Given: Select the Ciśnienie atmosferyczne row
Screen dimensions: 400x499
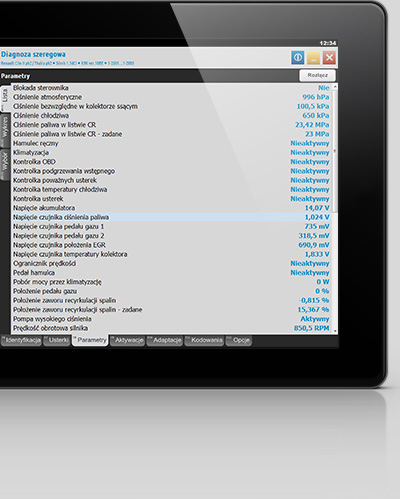Looking at the screenshot, I should 172,97.
